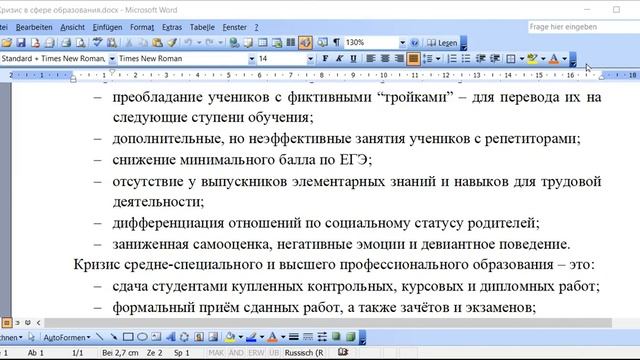Click the Lesen reading layout button
This screenshot has height=360, width=640.
(442, 42)
